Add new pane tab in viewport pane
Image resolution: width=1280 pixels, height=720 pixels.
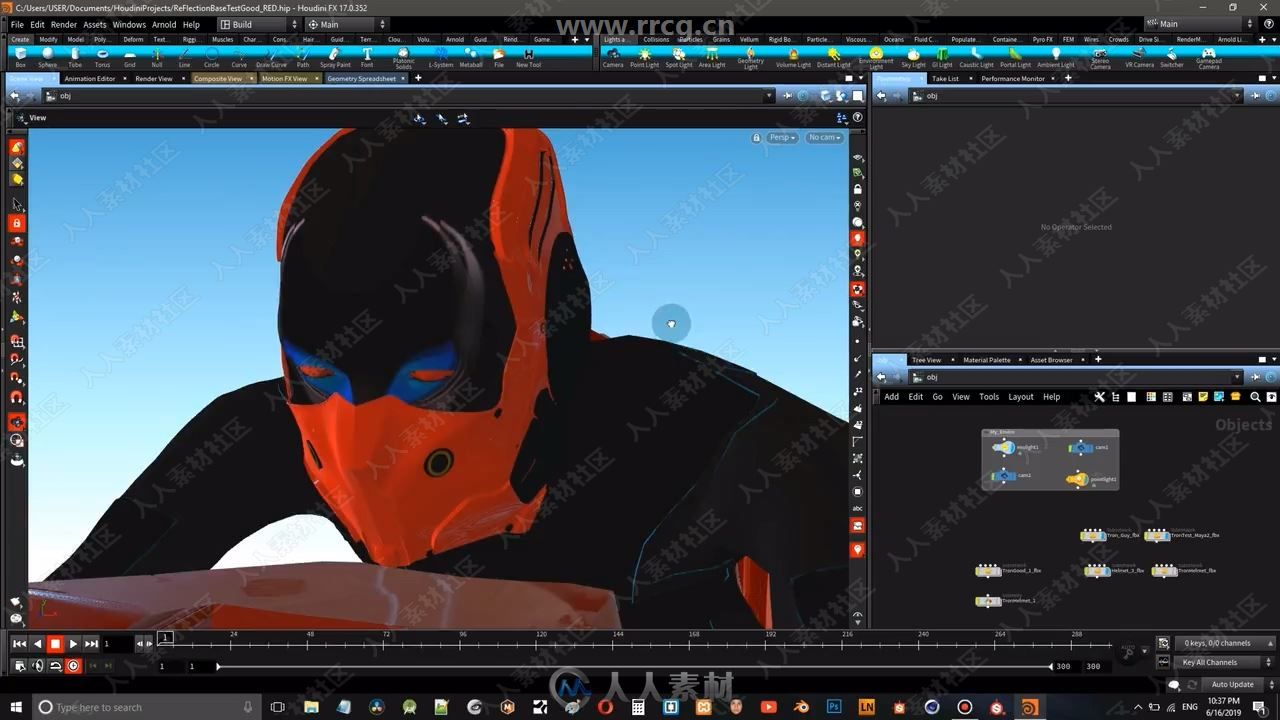click(418, 78)
